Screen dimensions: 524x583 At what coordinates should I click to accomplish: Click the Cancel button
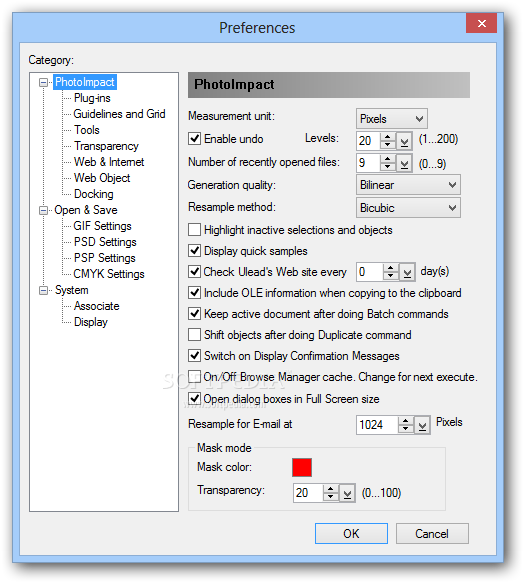[x=432, y=534]
